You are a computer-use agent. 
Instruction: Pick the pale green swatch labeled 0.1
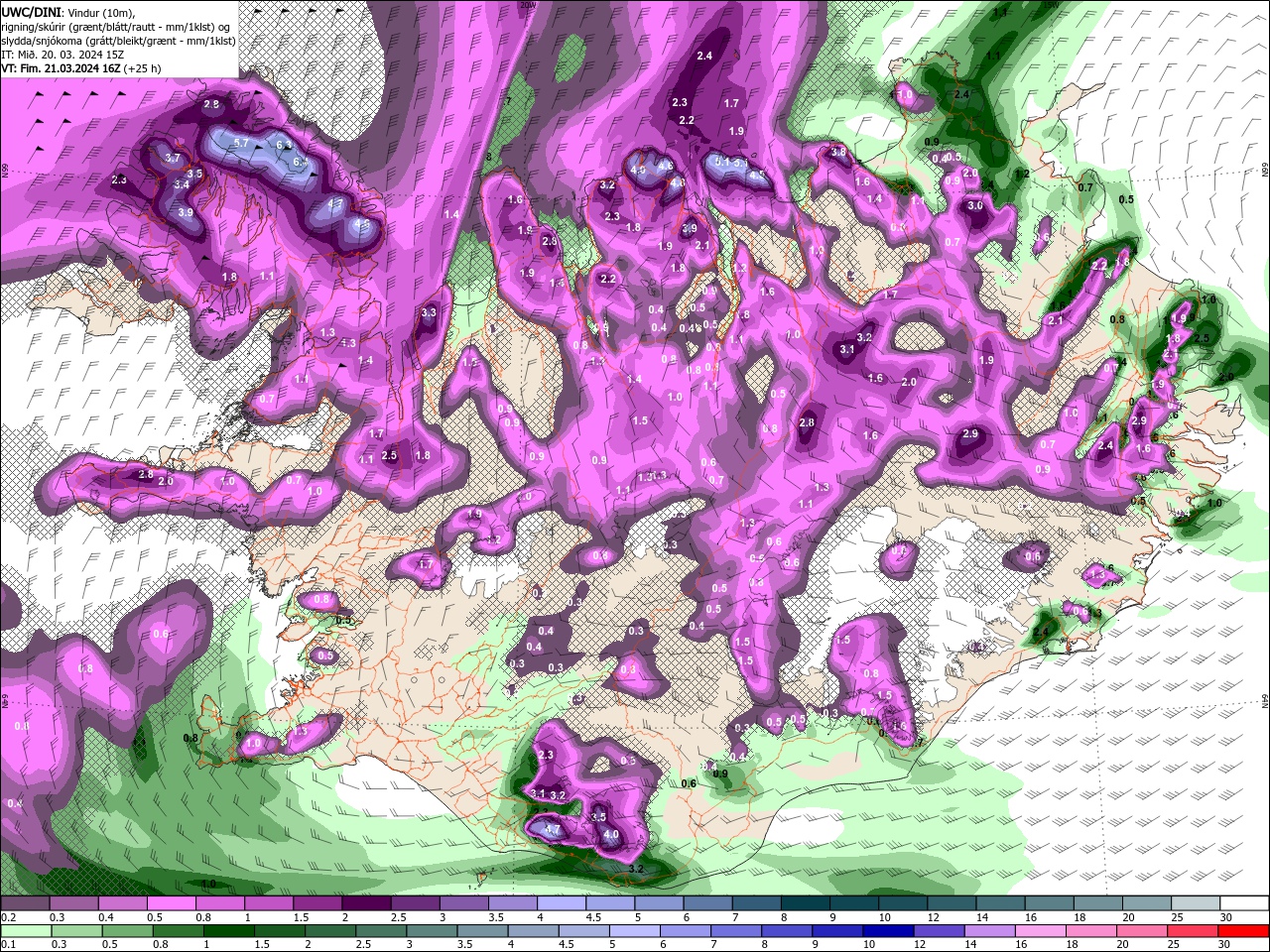pos(25,931)
